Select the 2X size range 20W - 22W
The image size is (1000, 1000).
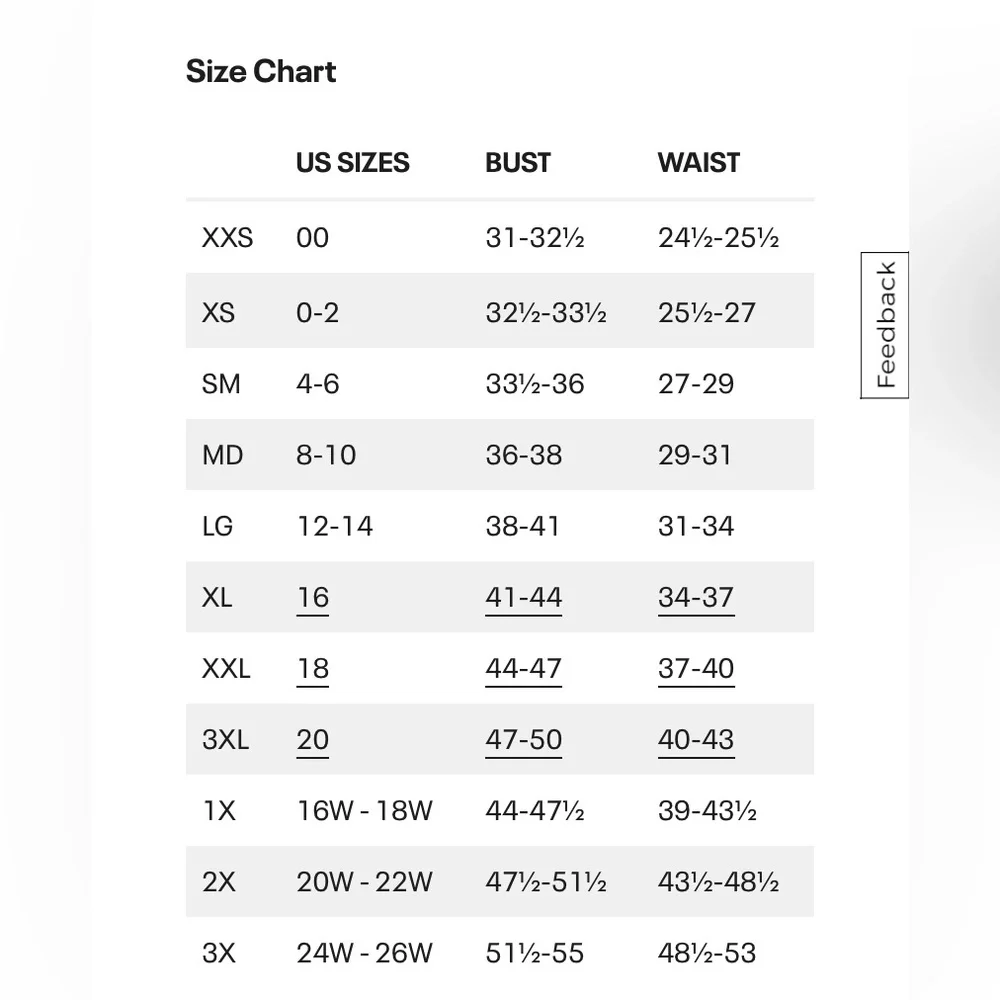[x=365, y=882]
